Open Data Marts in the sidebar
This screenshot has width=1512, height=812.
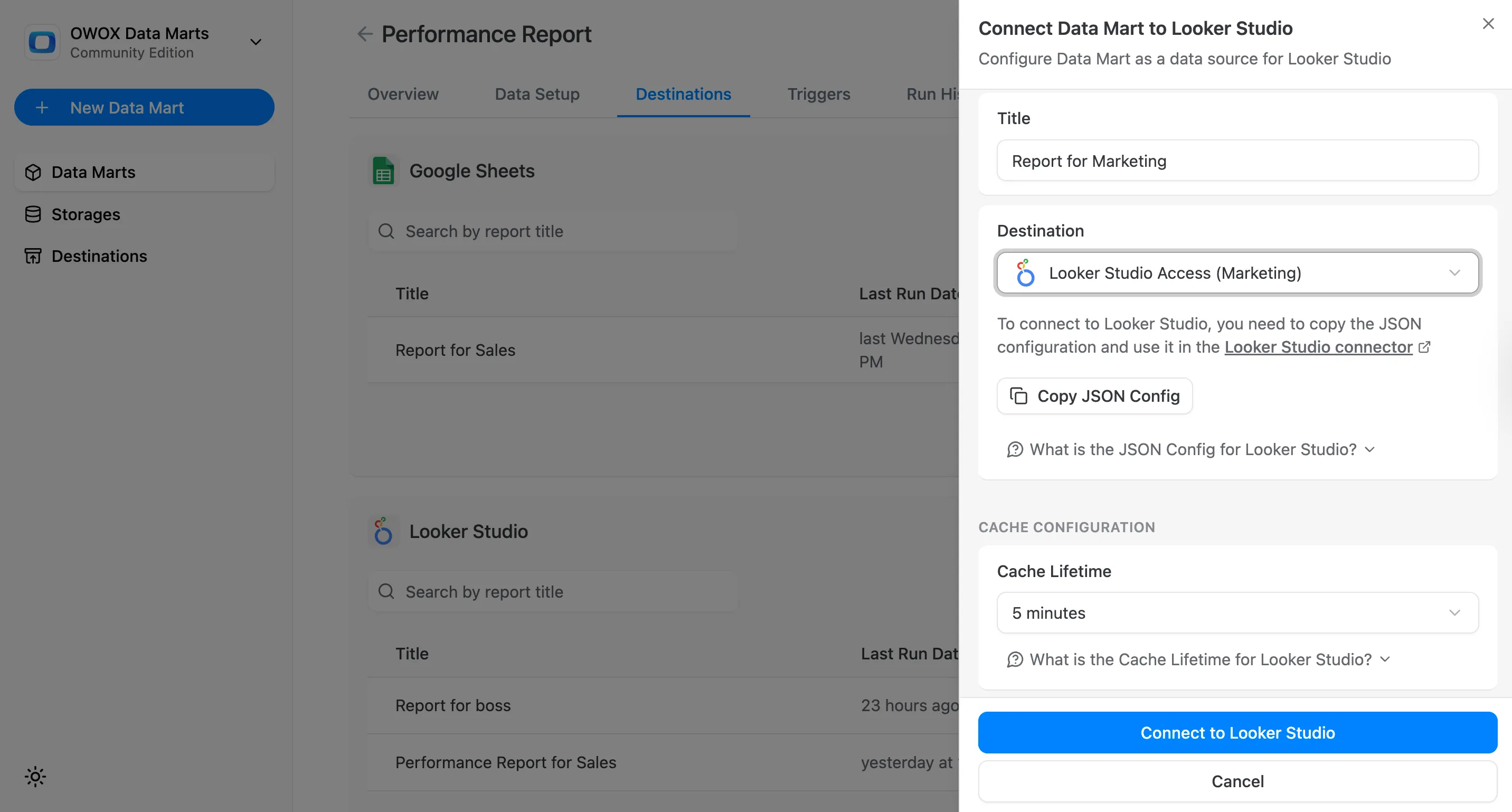pyautogui.click(x=145, y=172)
